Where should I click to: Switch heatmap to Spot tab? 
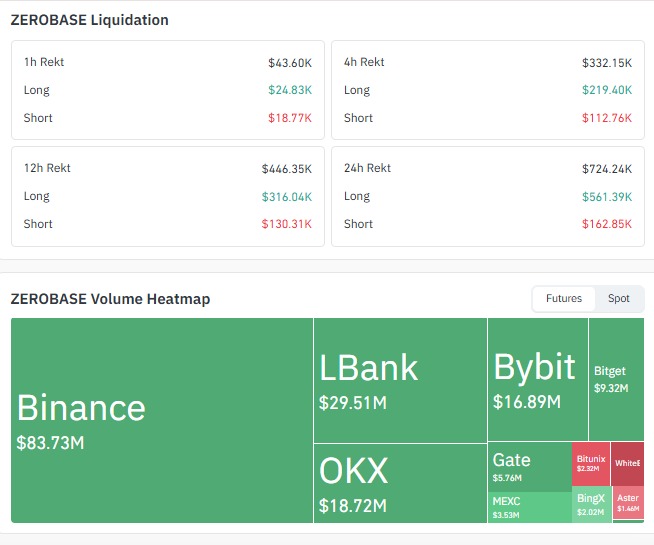point(619,299)
